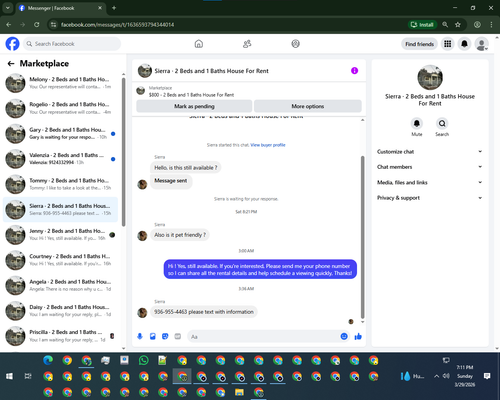This screenshot has width=500, height=400.
Task: Send a thumbs-up like
Action: tap(358, 336)
